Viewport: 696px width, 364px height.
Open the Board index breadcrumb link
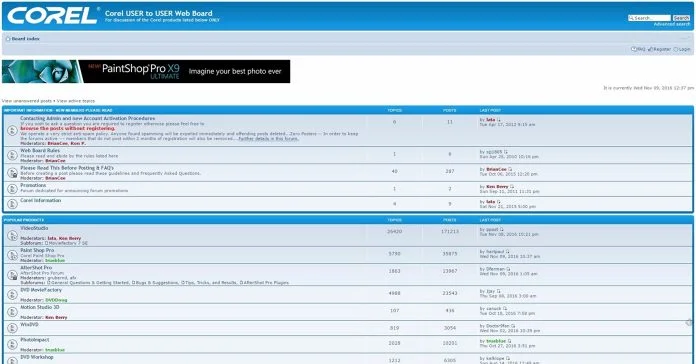[x=25, y=39]
